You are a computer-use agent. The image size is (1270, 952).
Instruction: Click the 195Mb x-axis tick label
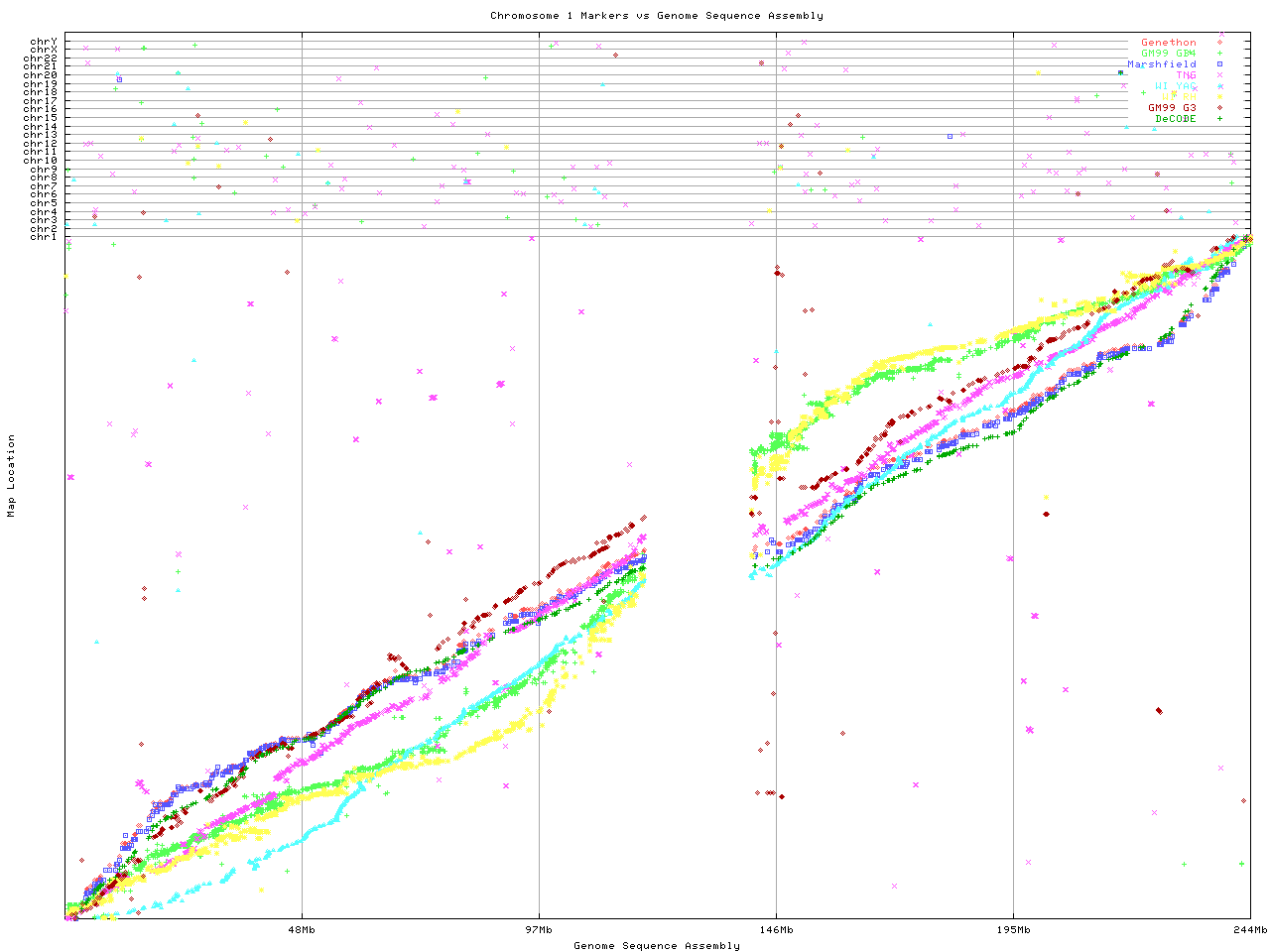point(1013,930)
